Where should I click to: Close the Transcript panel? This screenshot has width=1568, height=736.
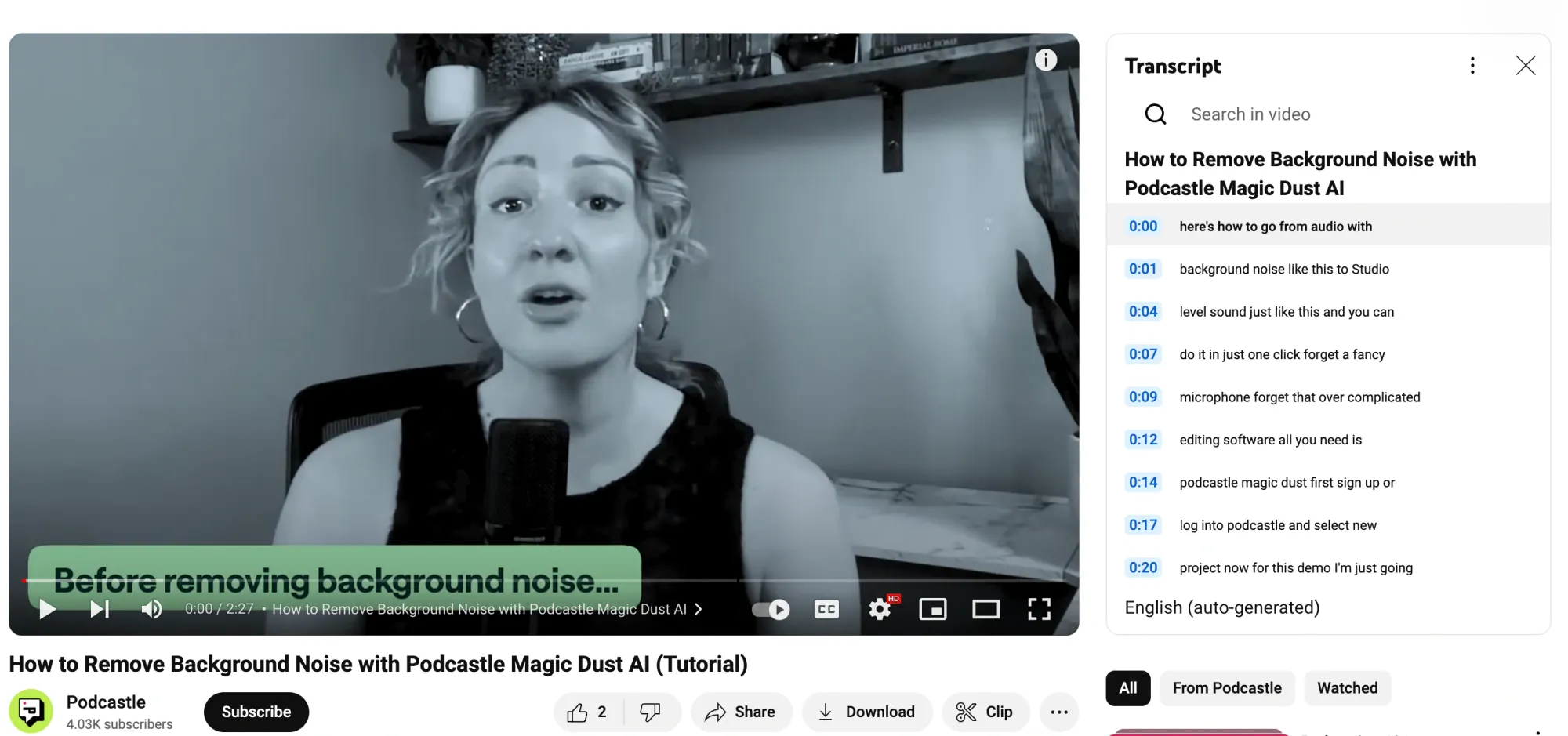tap(1526, 66)
